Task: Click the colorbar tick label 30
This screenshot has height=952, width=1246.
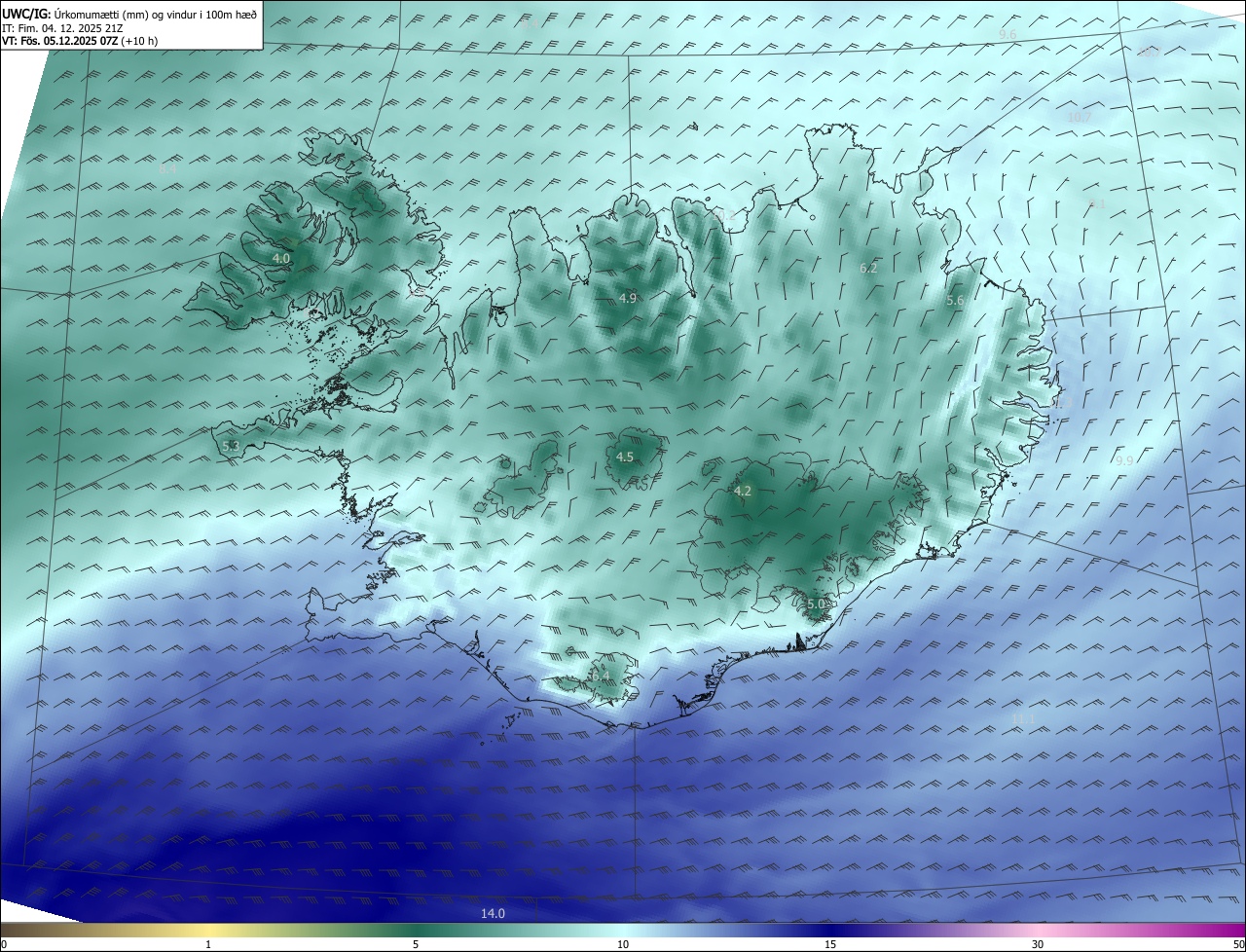Action: pos(1038,944)
